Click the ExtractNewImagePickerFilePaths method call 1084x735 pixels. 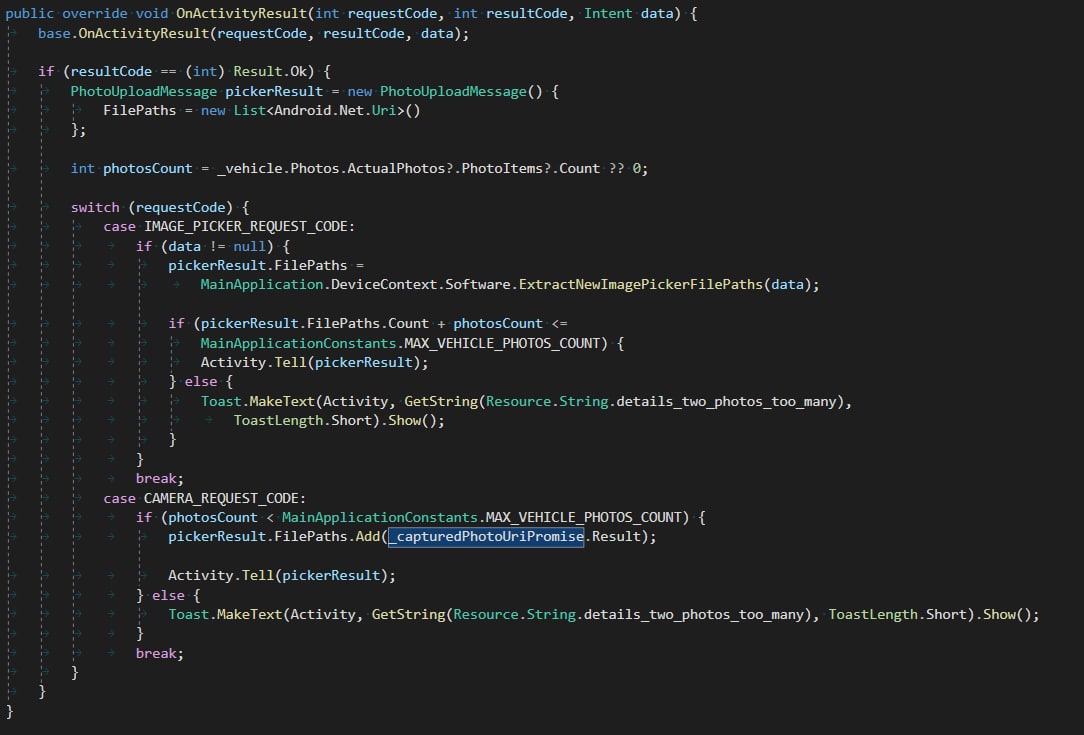click(640, 285)
